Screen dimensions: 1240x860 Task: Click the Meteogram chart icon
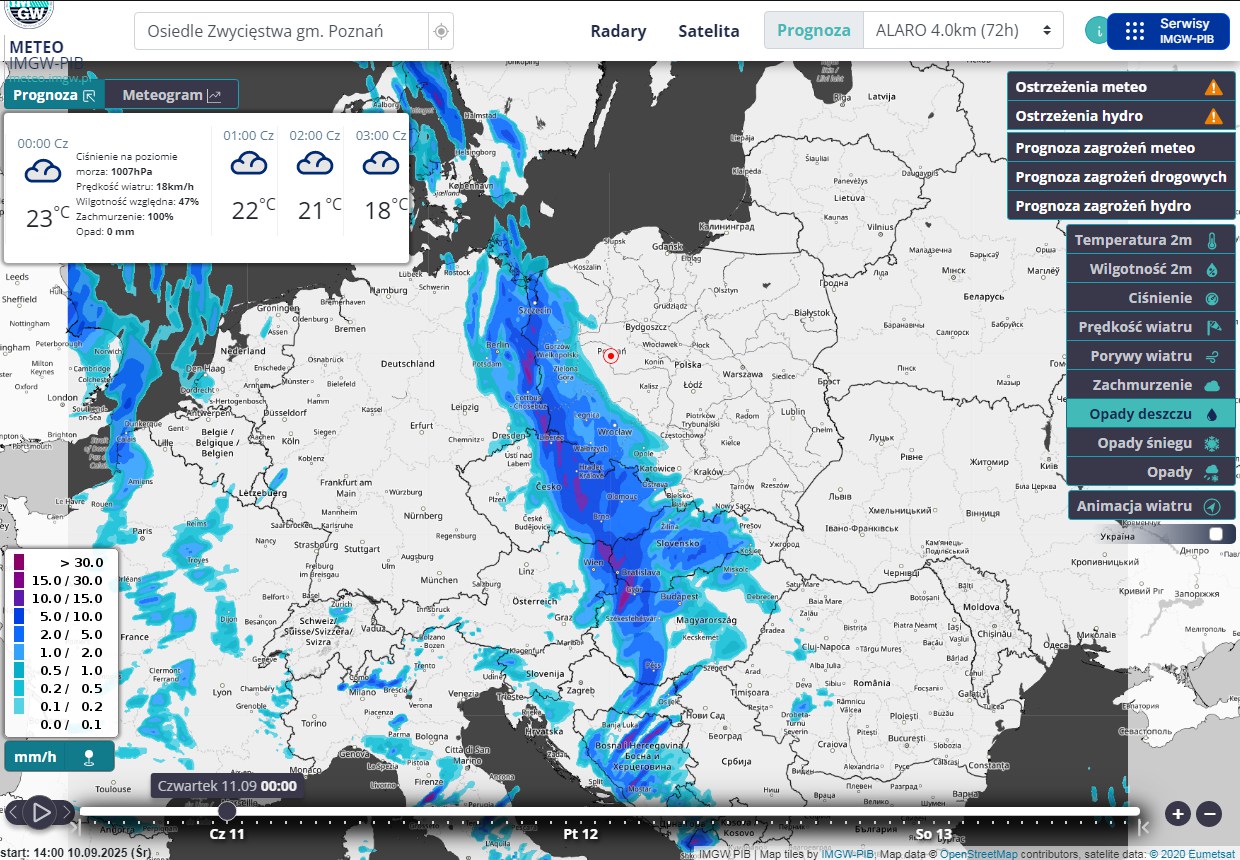(x=215, y=96)
